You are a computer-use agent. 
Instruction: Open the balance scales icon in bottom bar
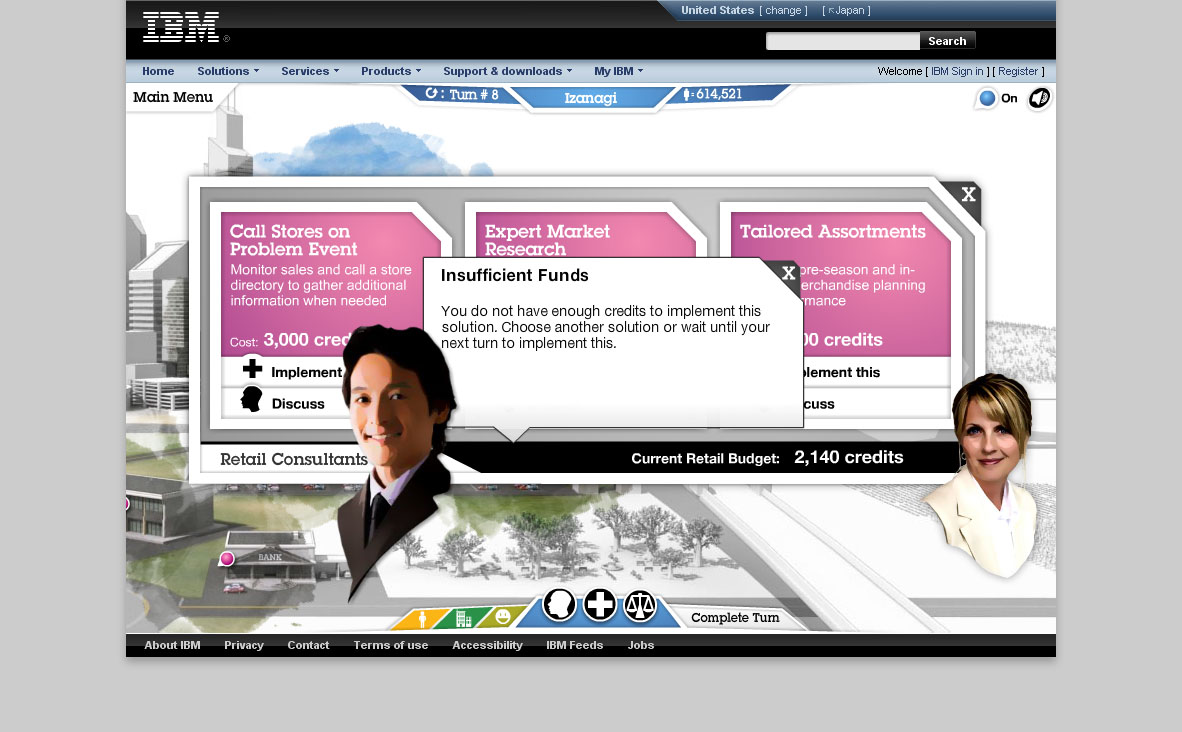(x=640, y=605)
